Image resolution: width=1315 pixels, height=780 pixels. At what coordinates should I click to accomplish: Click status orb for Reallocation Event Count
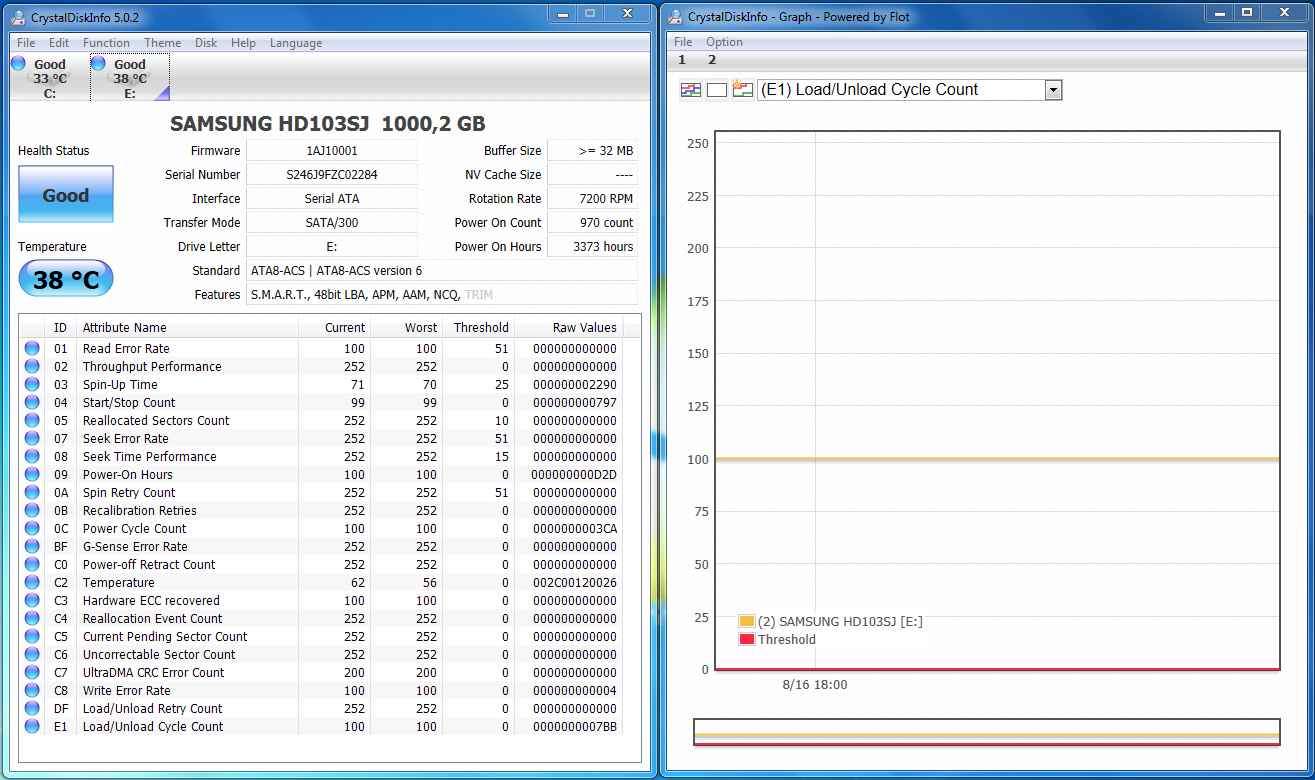pyautogui.click(x=32, y=619)
